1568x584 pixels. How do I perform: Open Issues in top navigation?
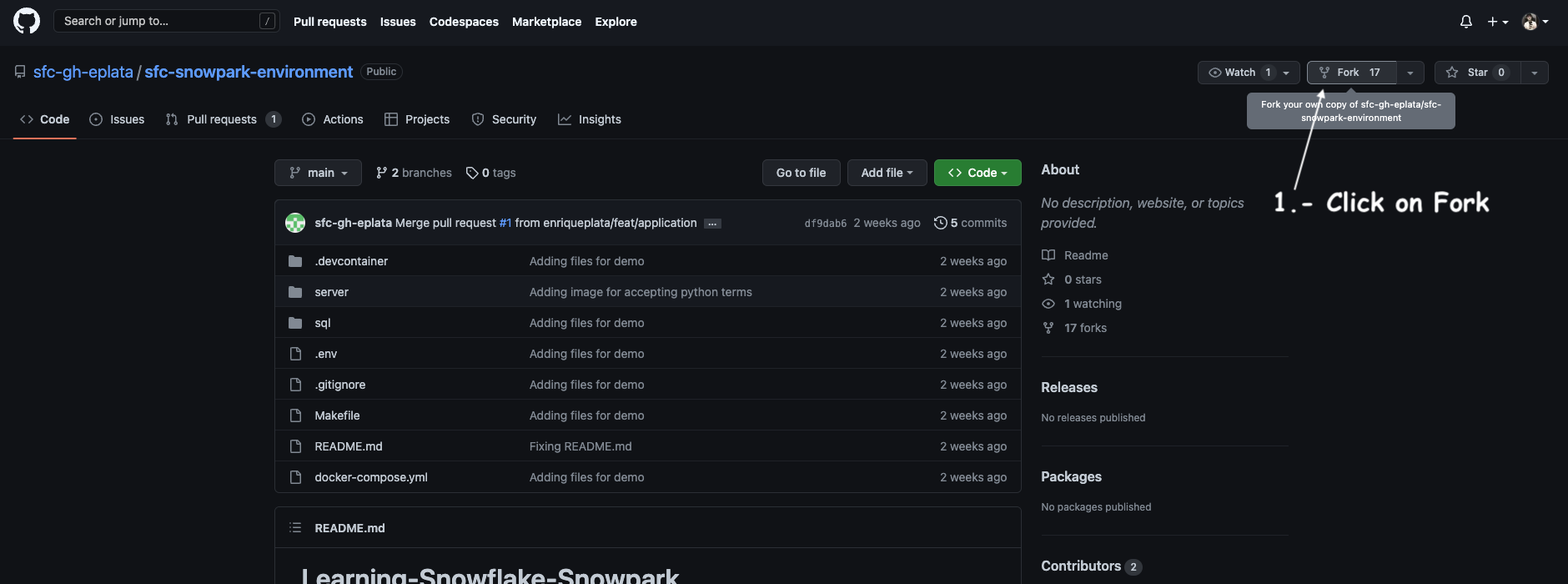[398, 22]
